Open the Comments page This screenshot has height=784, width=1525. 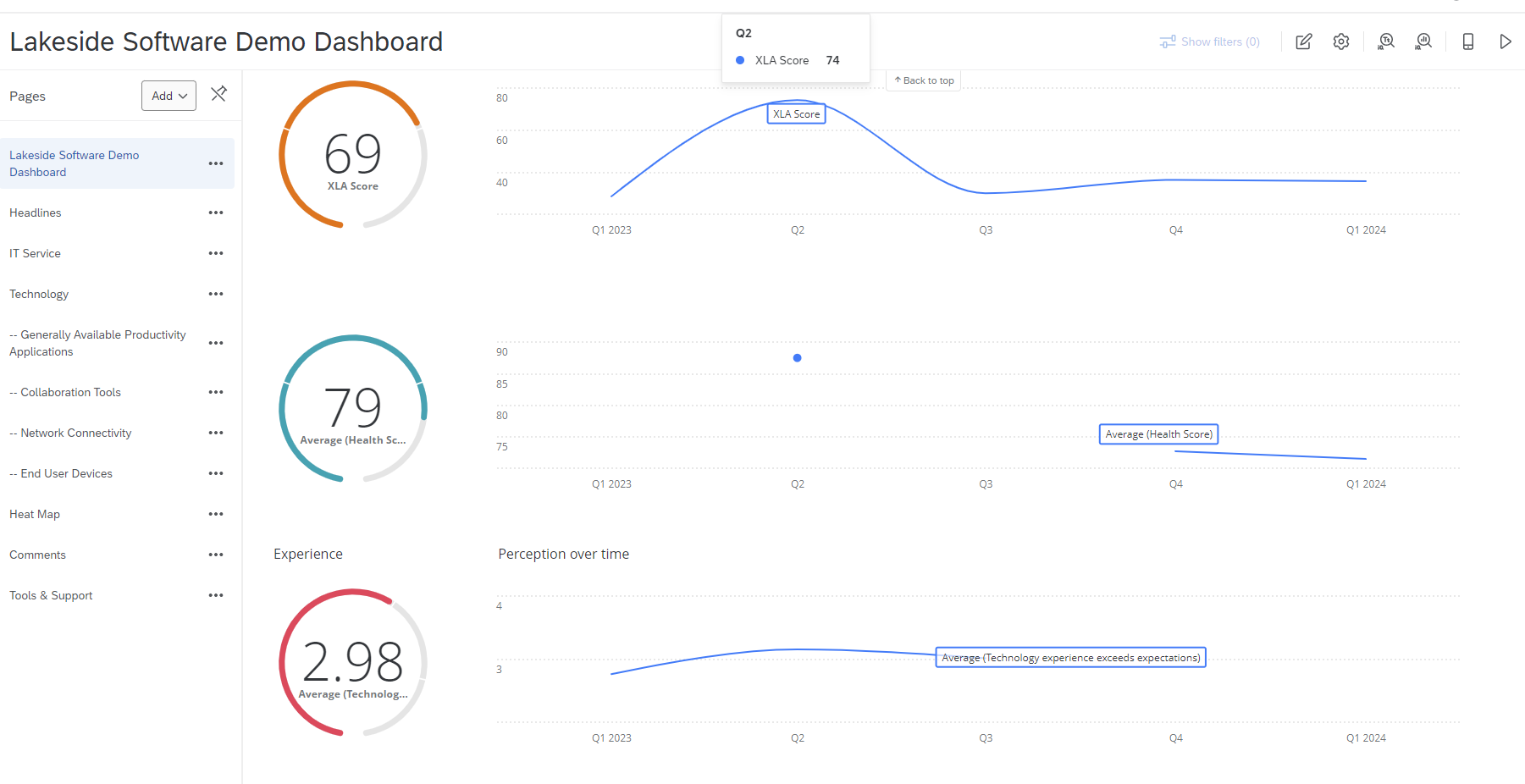(37, 555)
